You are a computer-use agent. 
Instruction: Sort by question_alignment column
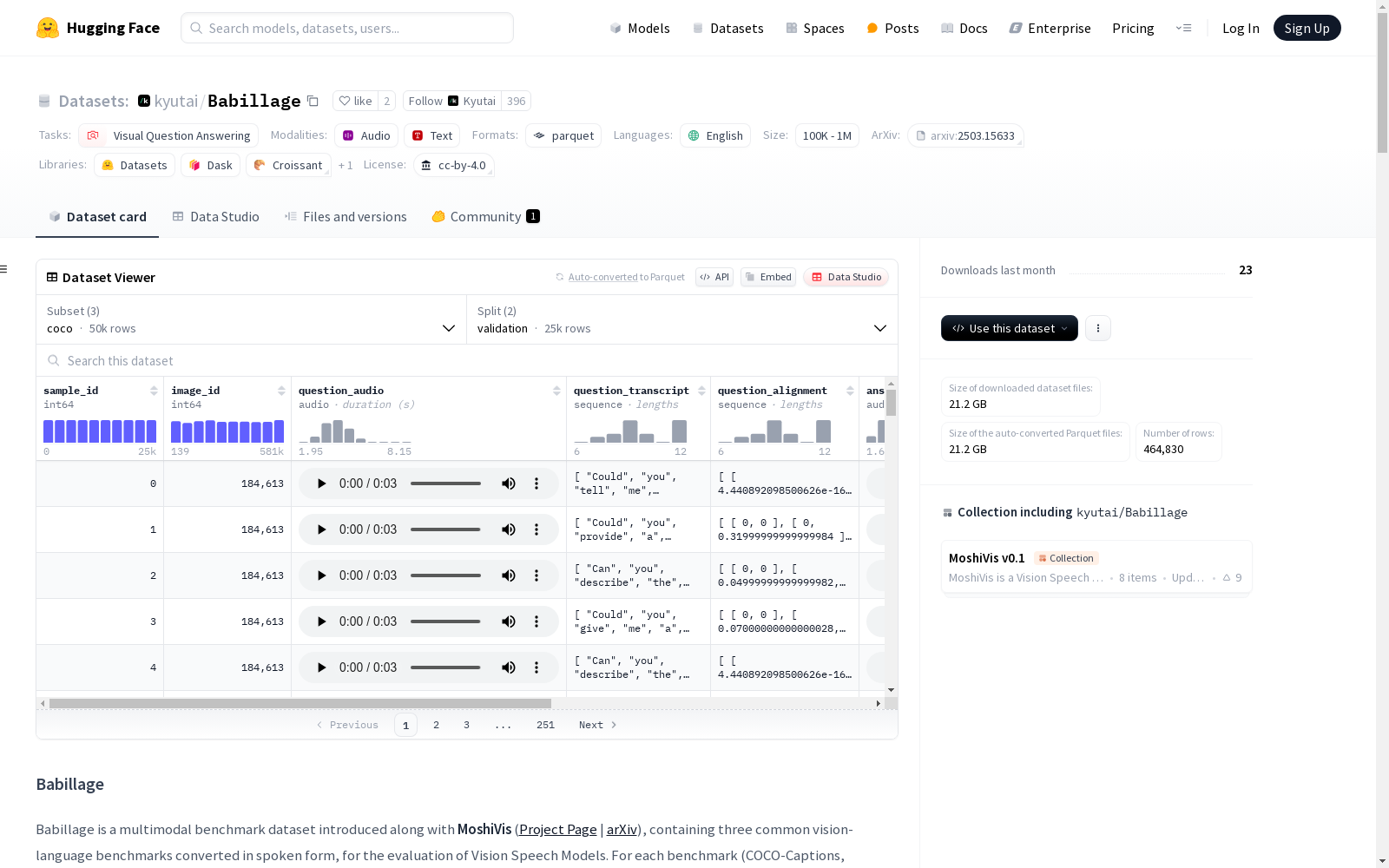(x=850, y=391)
